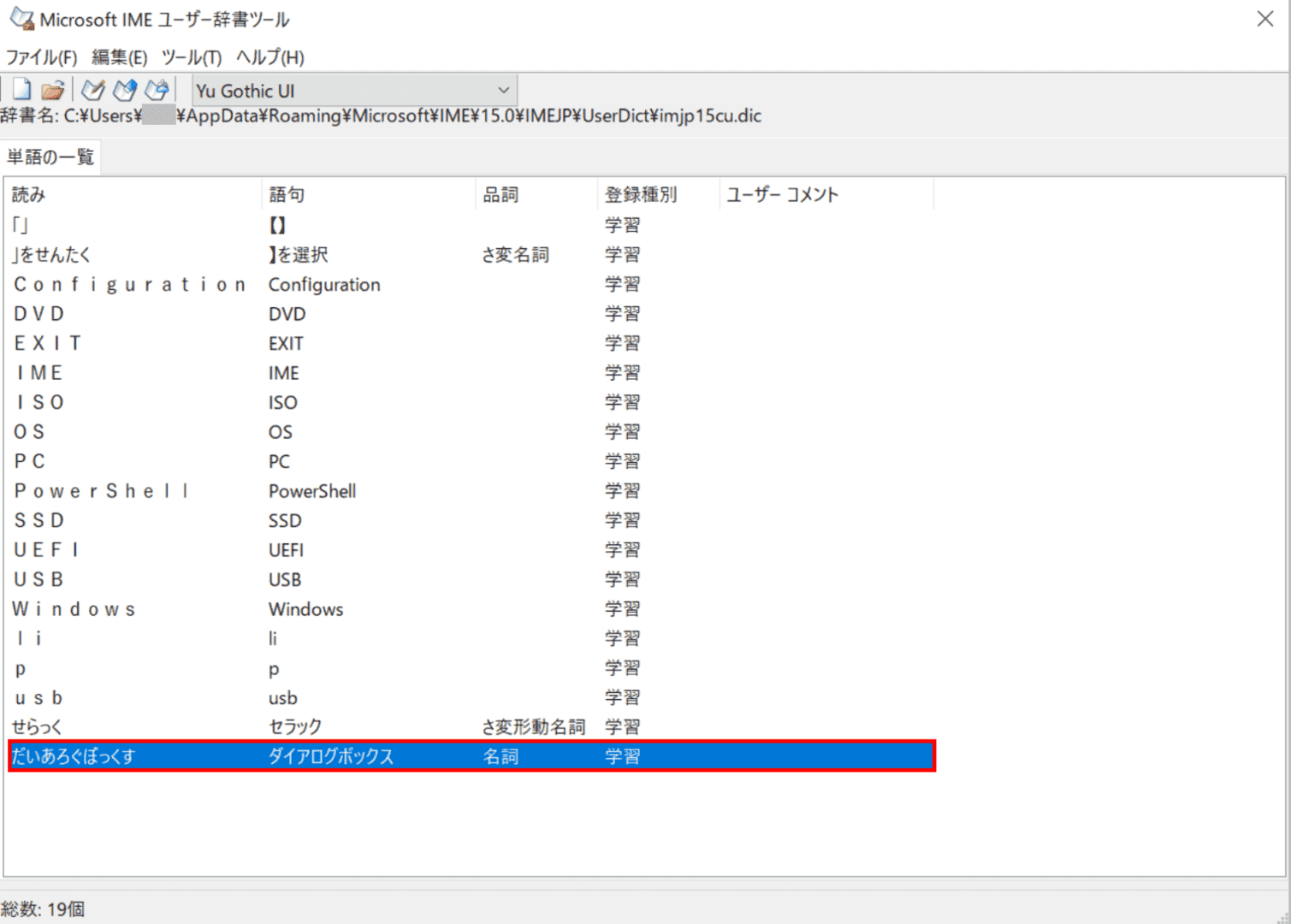
Task: Click the dictionary tool title bar icon
Action: click(21, 19)
